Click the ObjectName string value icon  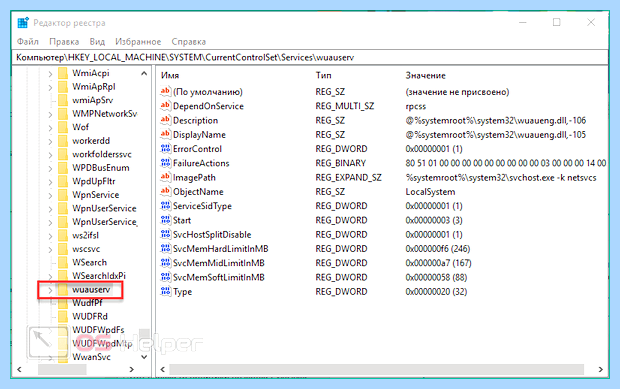pos(165,191)
